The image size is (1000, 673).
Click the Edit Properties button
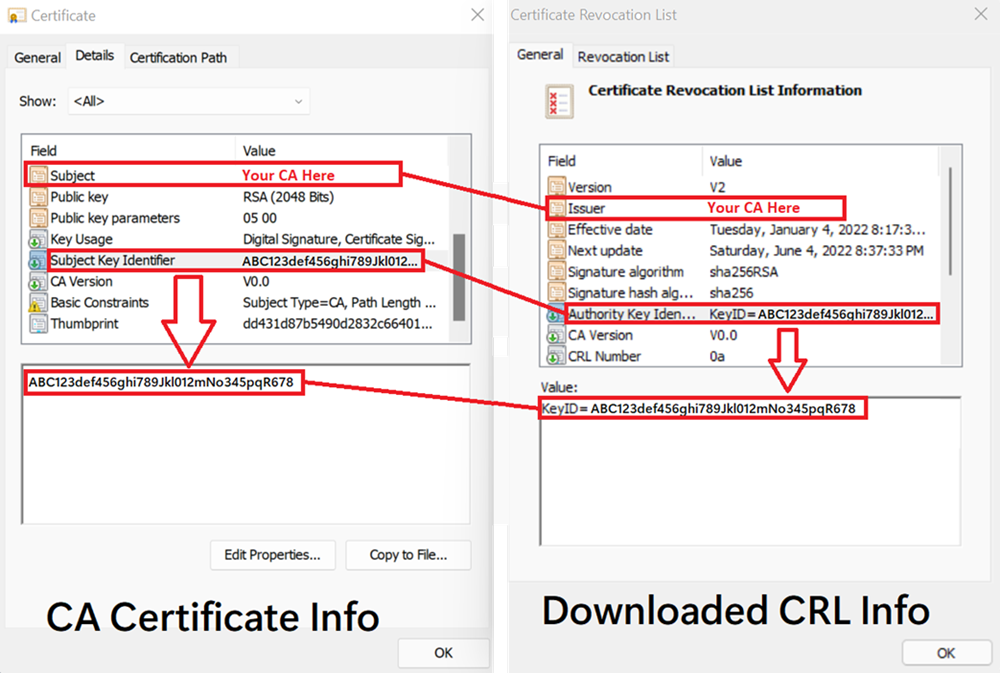tap(272, 555)
